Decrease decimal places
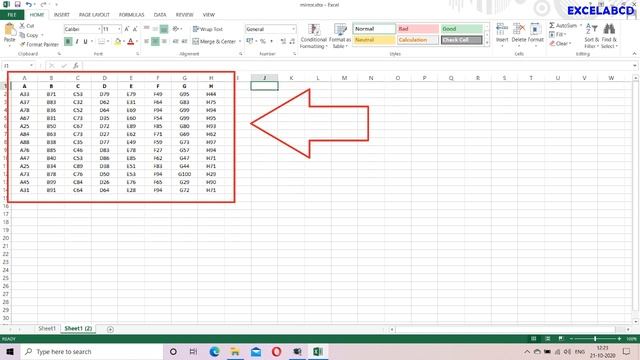Screen dimensions: 640x360 pyautogui.click(x=292, y=41)
